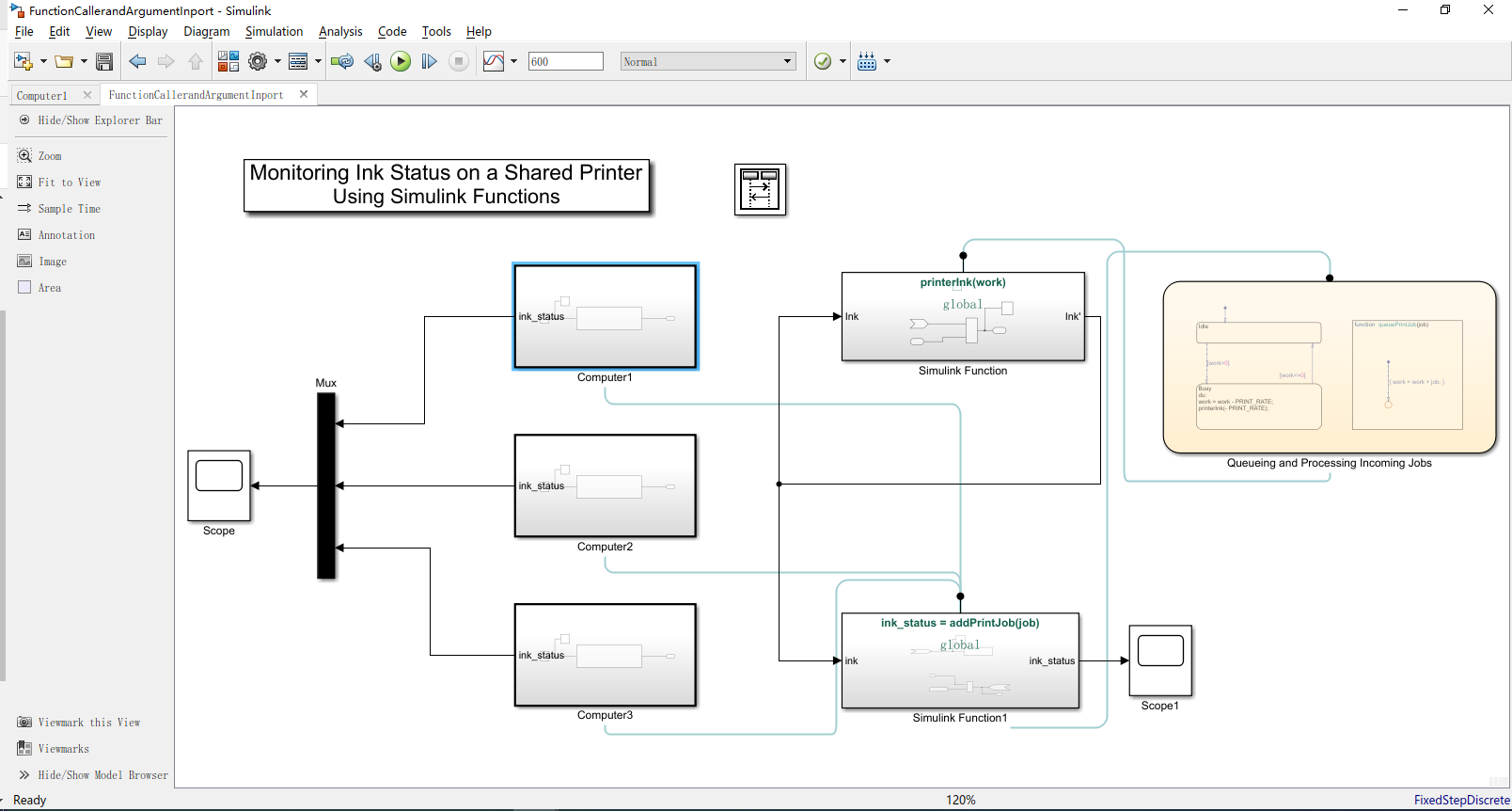The height and width of the screenshot is (811, 1512).
Task: Select the Area tool
Action: tap(39, 288)
